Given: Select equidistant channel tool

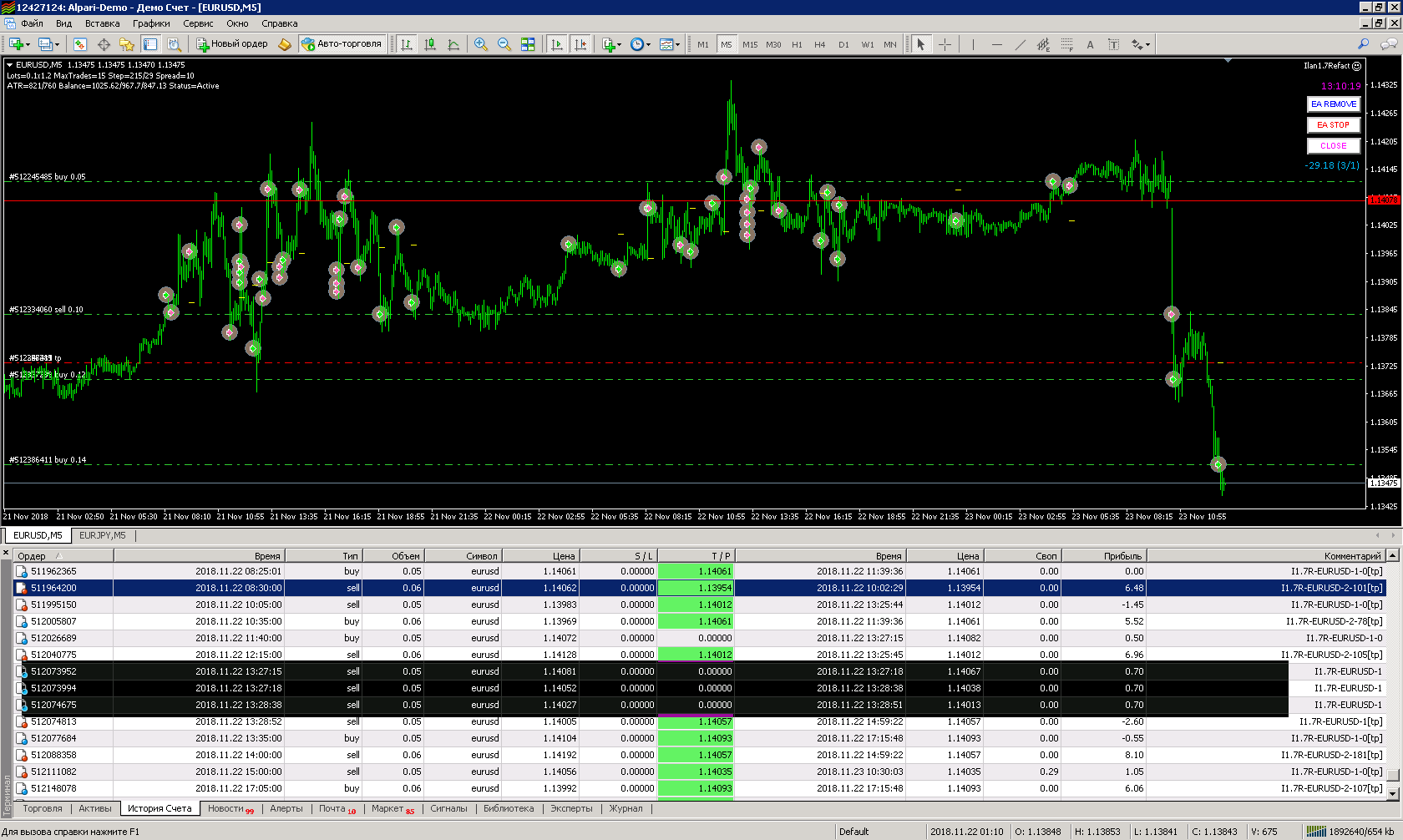Looking at the screenshot, I should [1043, 44].
